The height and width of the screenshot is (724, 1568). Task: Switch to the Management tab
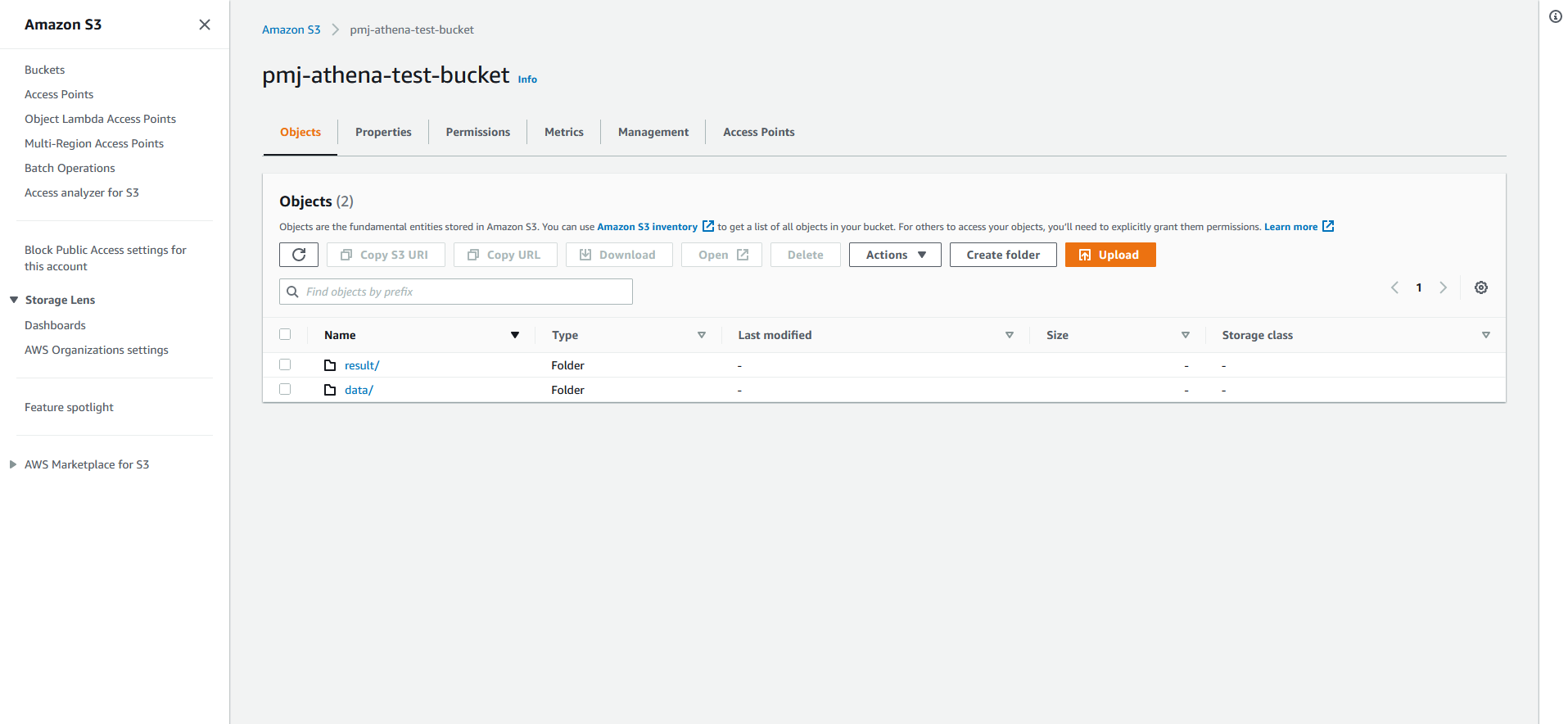[653, 132]
